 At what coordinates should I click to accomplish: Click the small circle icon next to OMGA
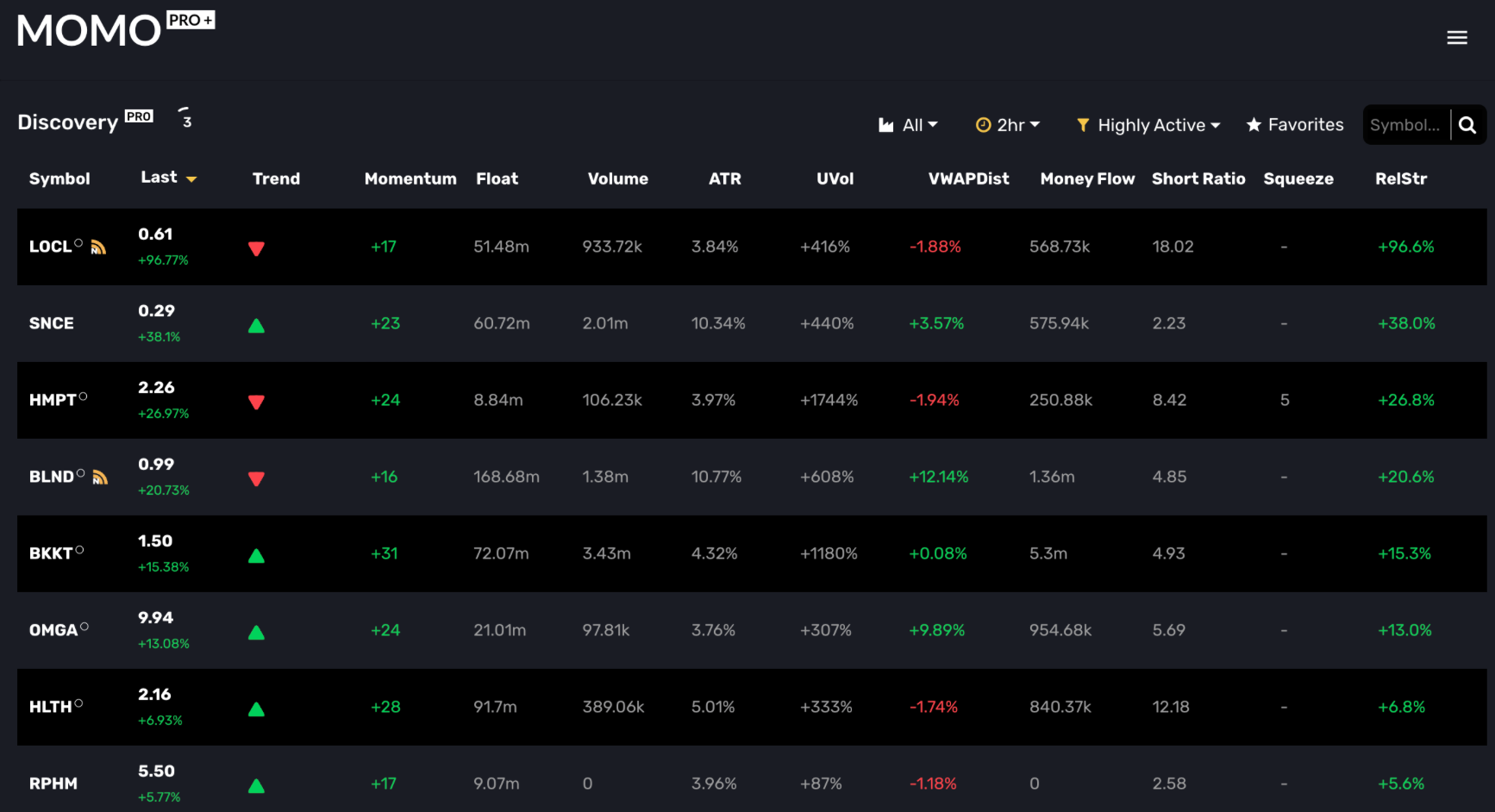(x=84, y=627)
